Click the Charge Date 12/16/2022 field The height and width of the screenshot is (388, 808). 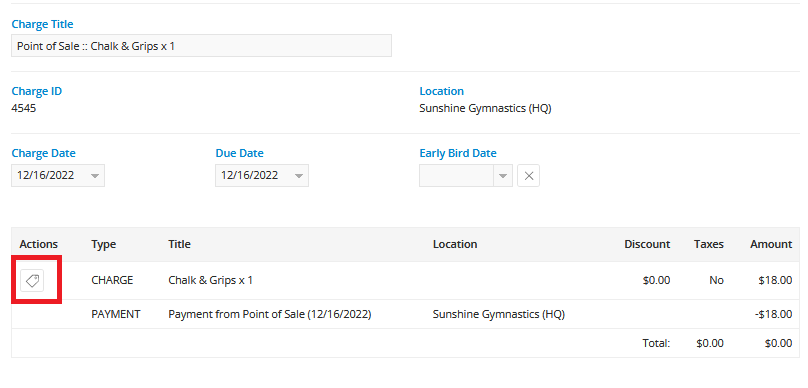coord(58,176)
